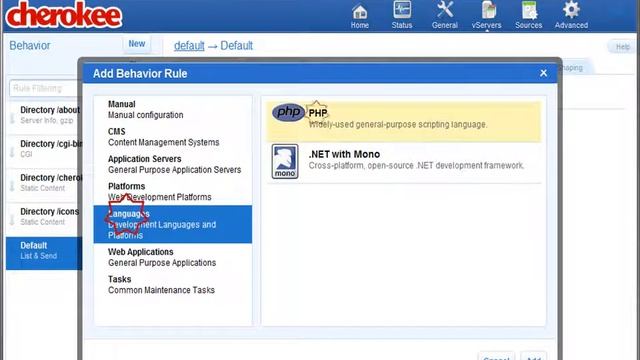This screenshot has width=640, height=360.
Task: Click the Directory /cgi-bin drag handle
Action: [12, 152]
